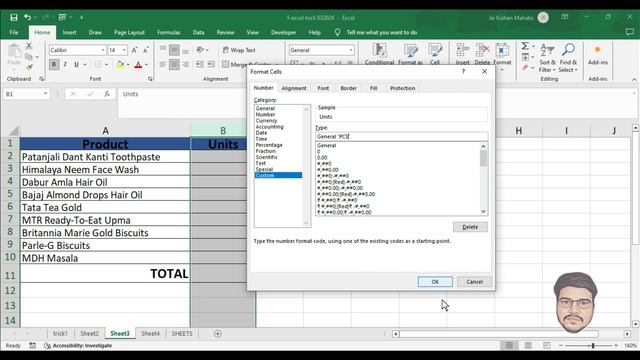Apply the Fill Color bucket icon
The height and width of the screenshot is (360, 640).
pyautogui.click(x=120, y=64)
